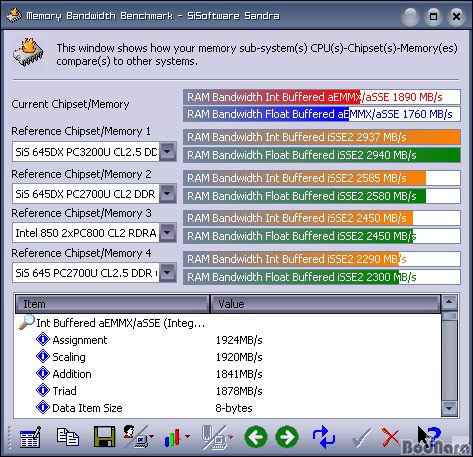Click the Int Buffered 2450 MB/s bar
The image size is (473, 457).
(x=322, y=218)
